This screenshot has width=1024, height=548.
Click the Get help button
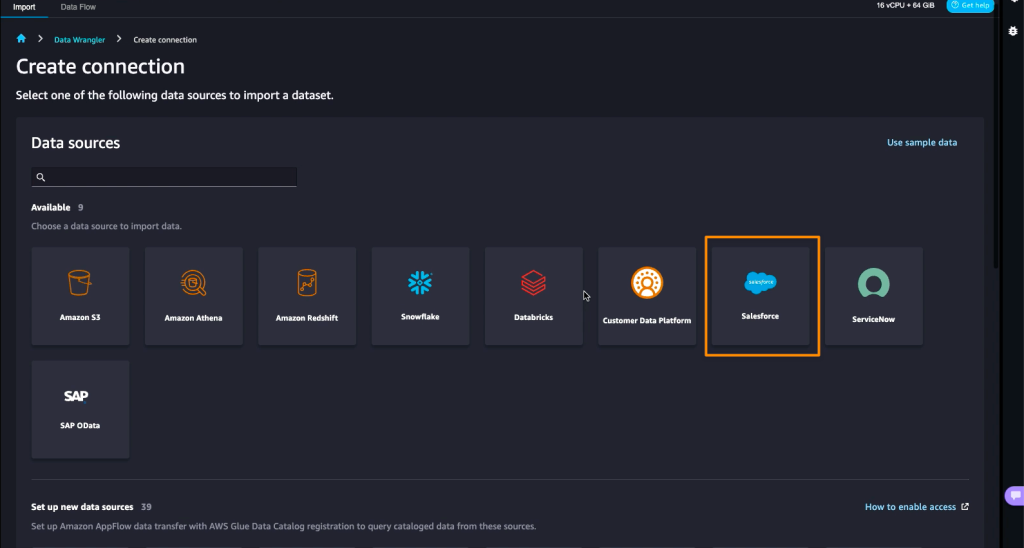pos(970,6)
